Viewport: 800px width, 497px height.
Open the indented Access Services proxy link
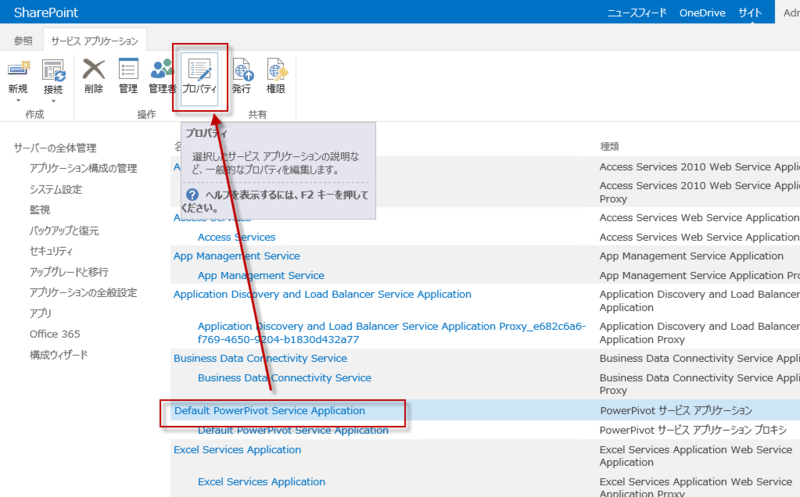coord(237,237)
